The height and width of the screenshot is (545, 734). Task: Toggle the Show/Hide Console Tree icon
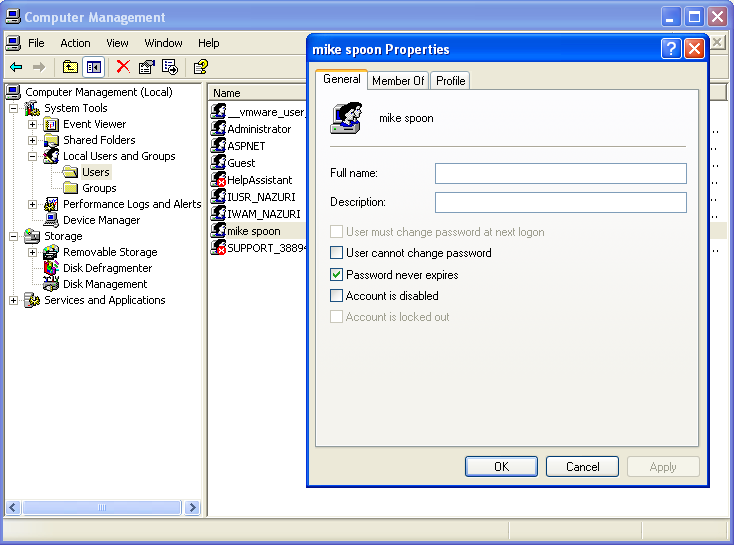click(93, 67)
